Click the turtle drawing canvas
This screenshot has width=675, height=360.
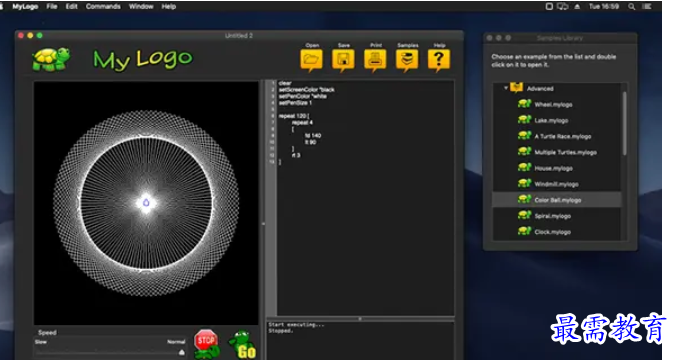tap(146, 203)
